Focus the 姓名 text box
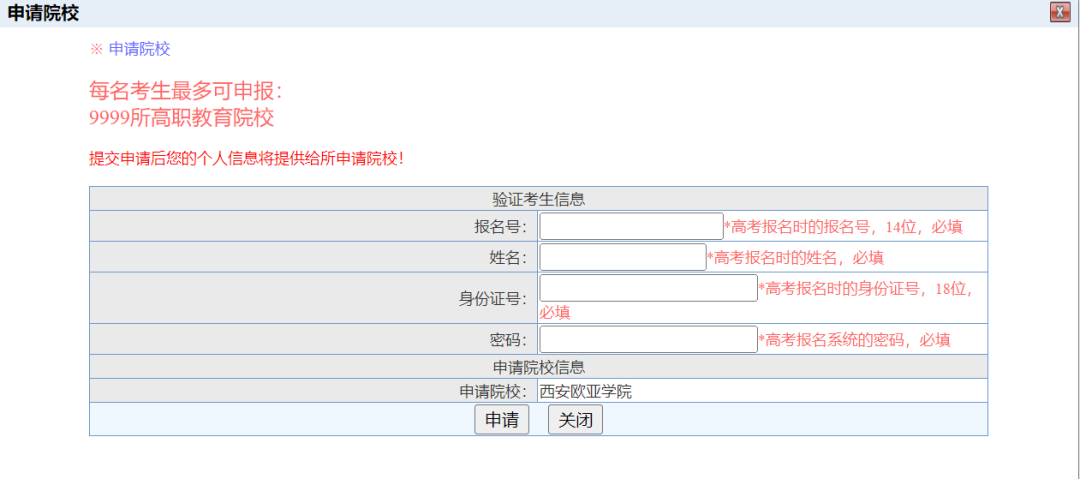This screenshot has height=479, width=1080. click(x=622, y=257)
